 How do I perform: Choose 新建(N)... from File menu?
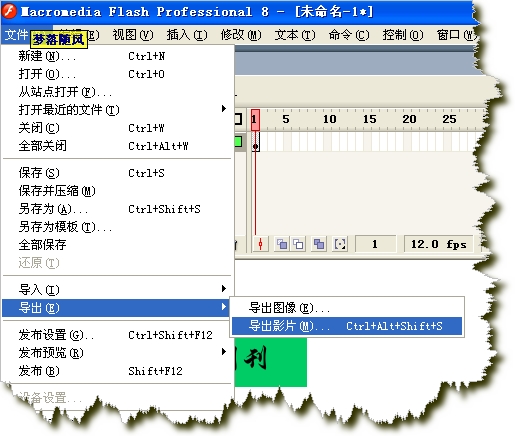(x=117, y=56)
